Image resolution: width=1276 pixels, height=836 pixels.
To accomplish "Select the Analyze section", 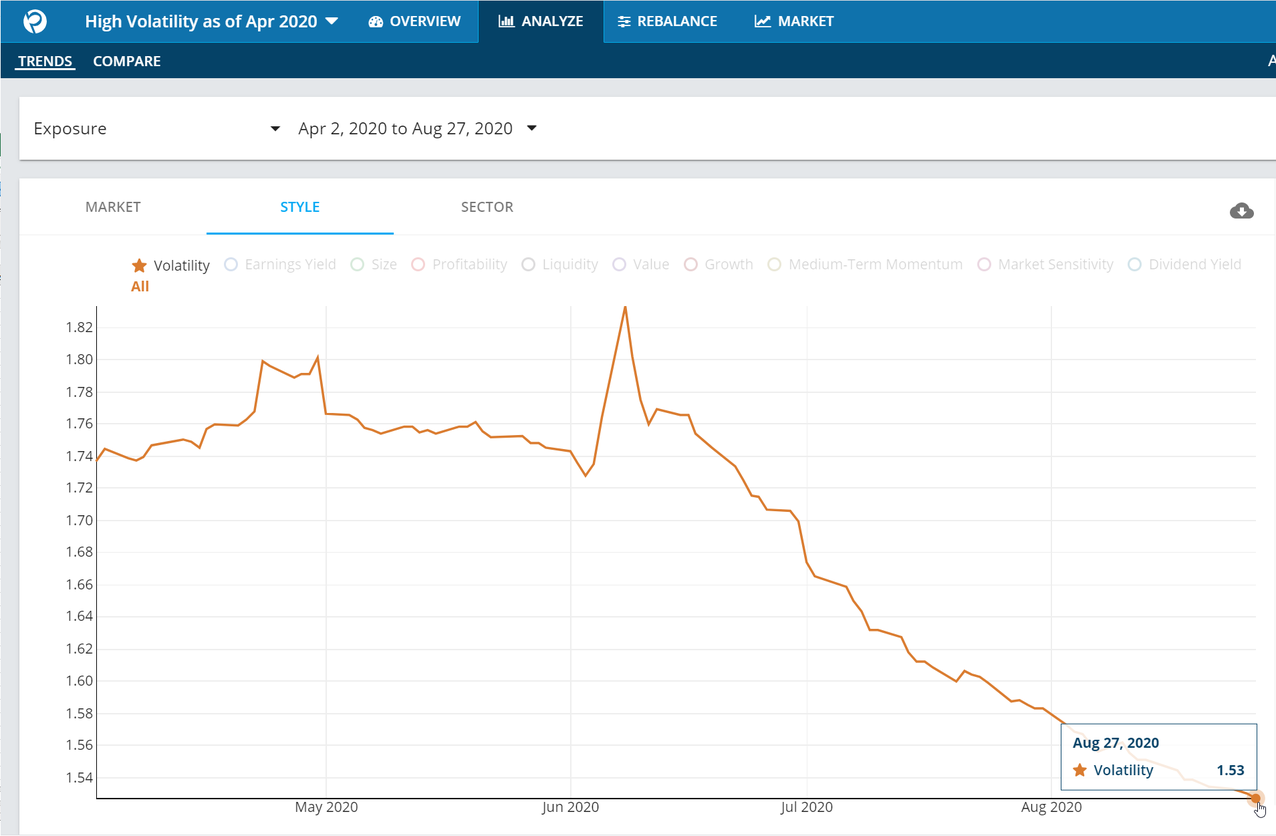I will (541, 21).
